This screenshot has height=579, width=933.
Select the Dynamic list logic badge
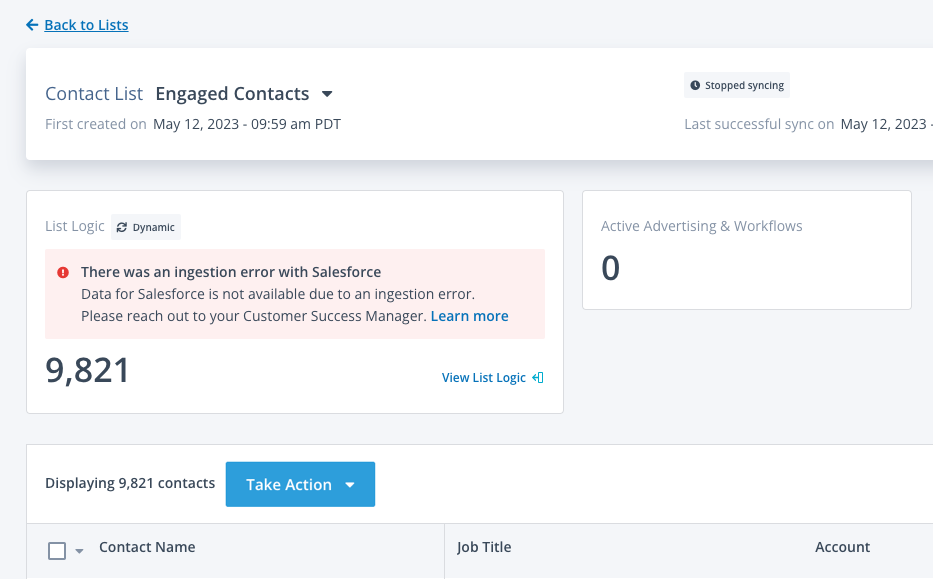pyautogui.click(x=146, y=227)
